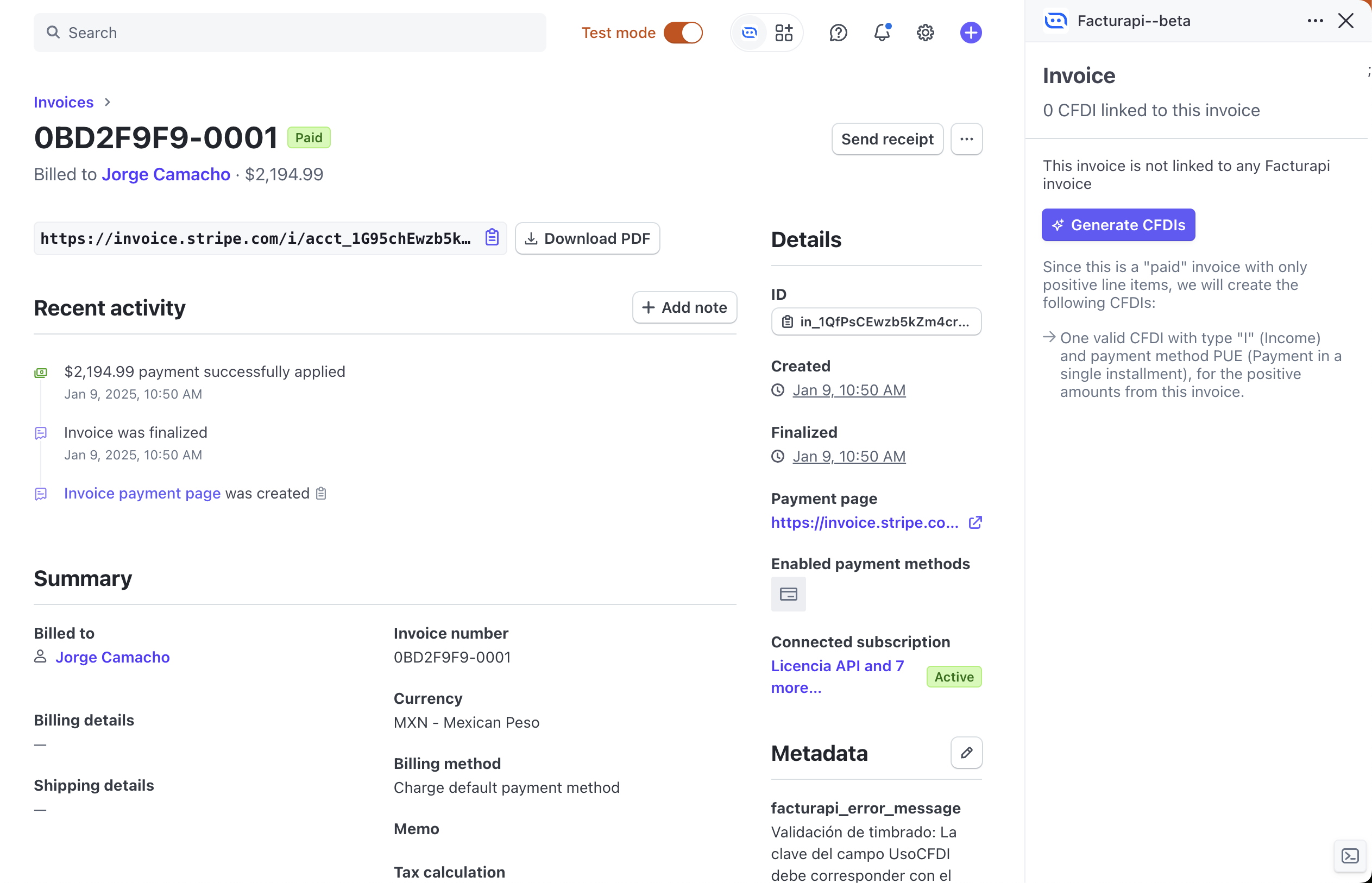Open the overflow menu beside Send receipt
1372x883 pixels.
[x=967, y=139]
